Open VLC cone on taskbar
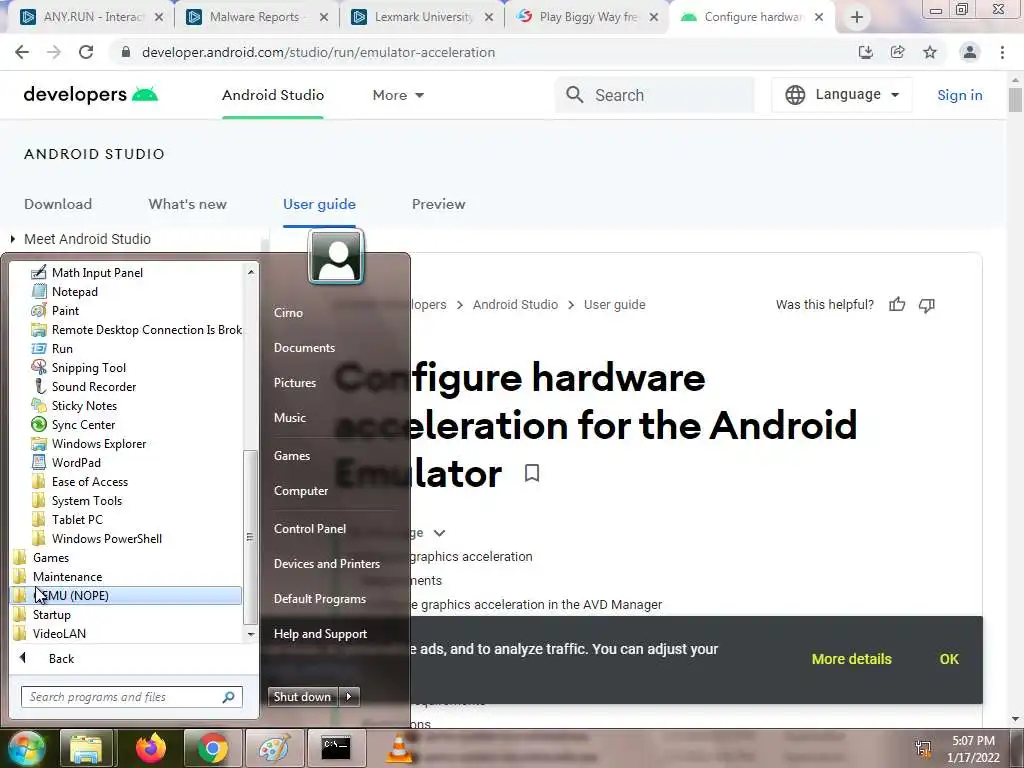The height and width of the screenshot is (768, 1024). [399, 748]
